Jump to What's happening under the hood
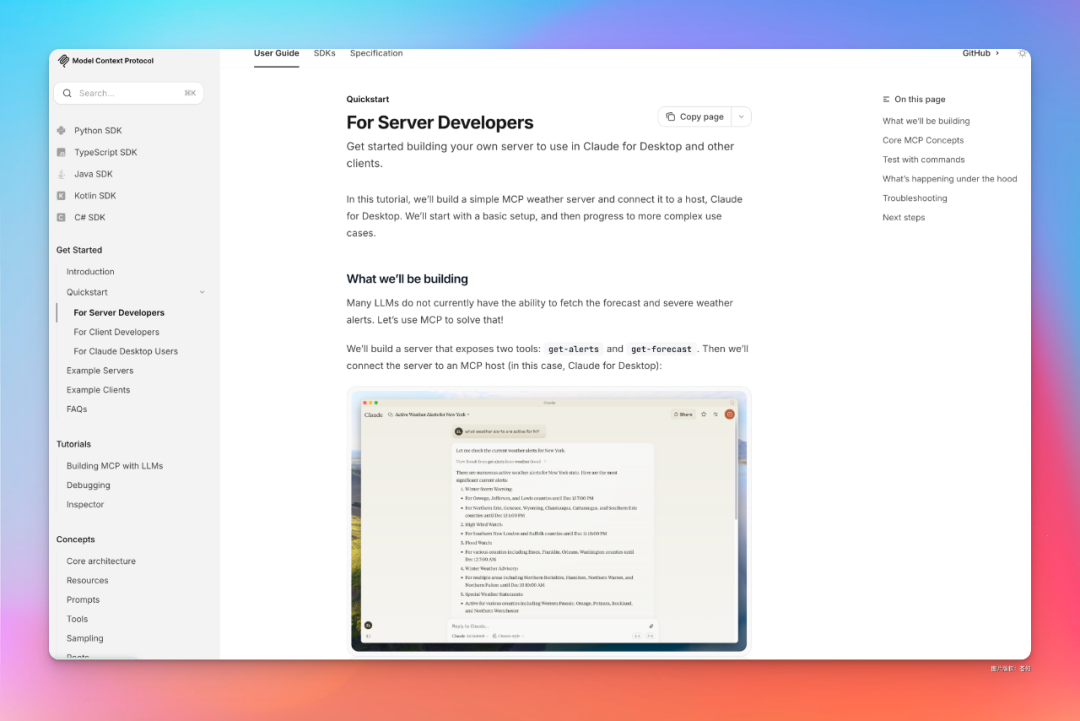The width and height of the screenshot is (1080, 721). (x=949, y=178)
